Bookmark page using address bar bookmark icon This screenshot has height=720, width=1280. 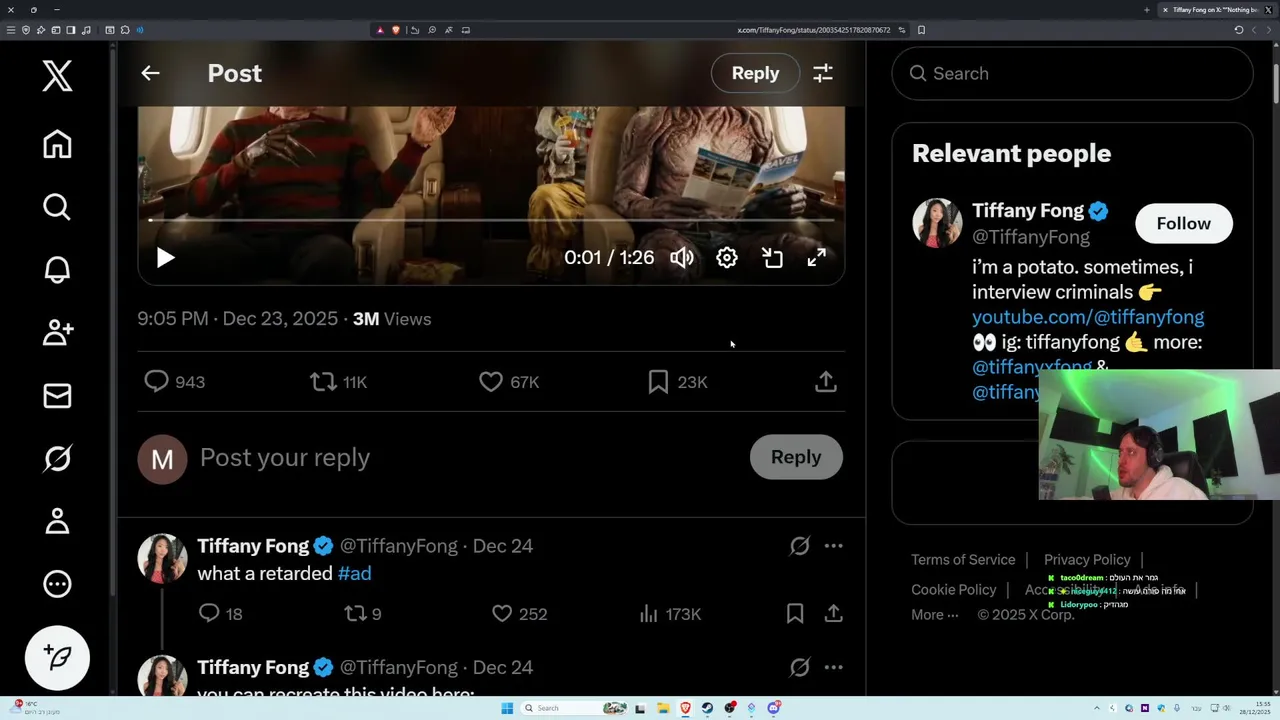tap(921, 30)
